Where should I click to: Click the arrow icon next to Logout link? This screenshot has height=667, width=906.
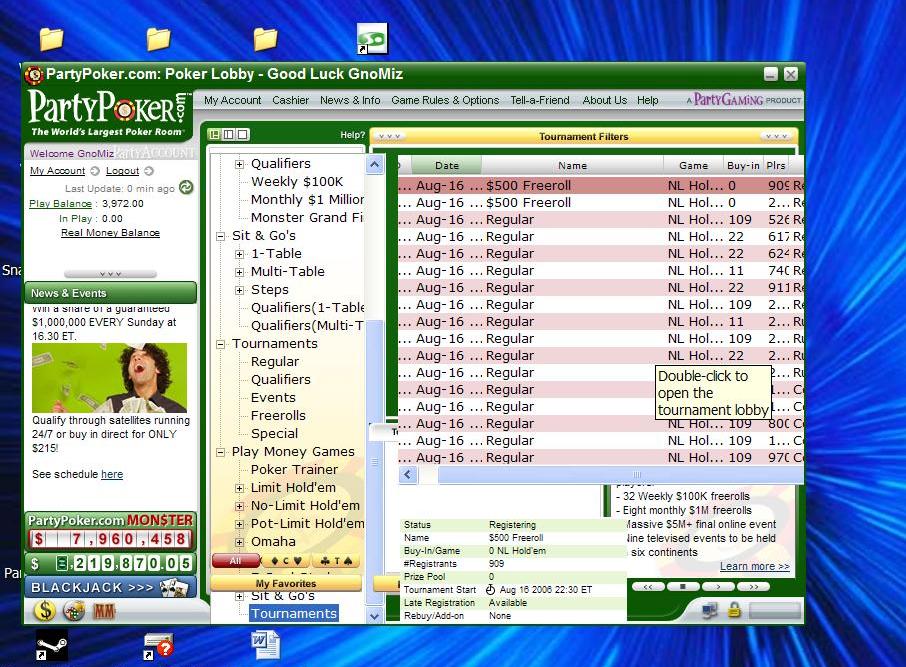pyautogui.click(x=149, y=171)
